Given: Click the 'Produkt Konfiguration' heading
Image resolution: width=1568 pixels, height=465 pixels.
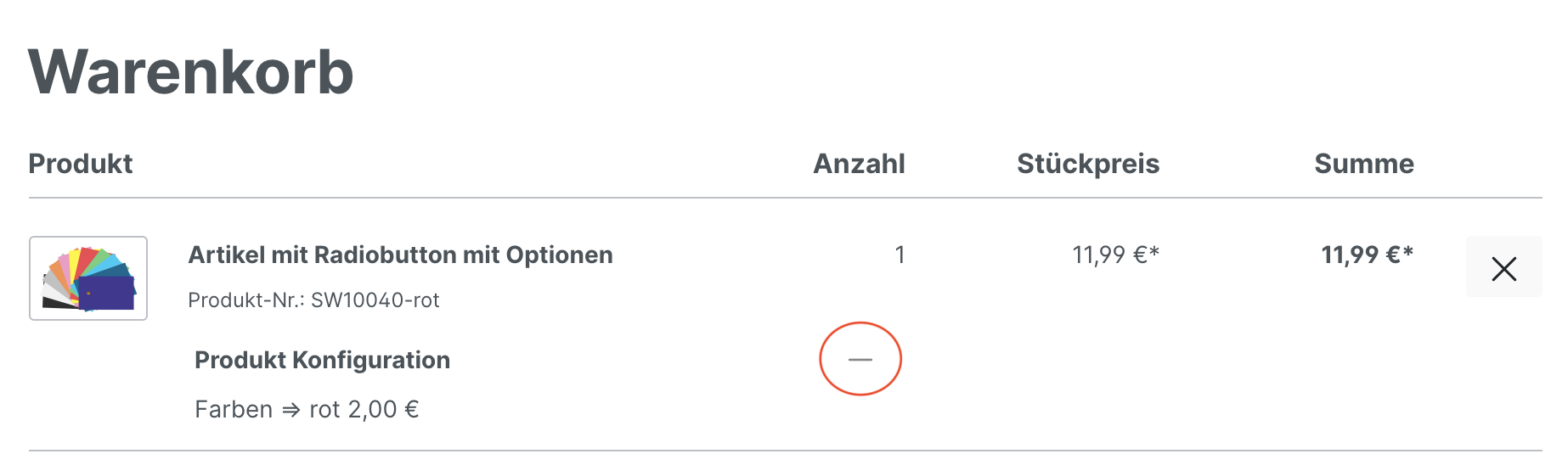Looking at the screenshot, I should (x=322, y=360).
